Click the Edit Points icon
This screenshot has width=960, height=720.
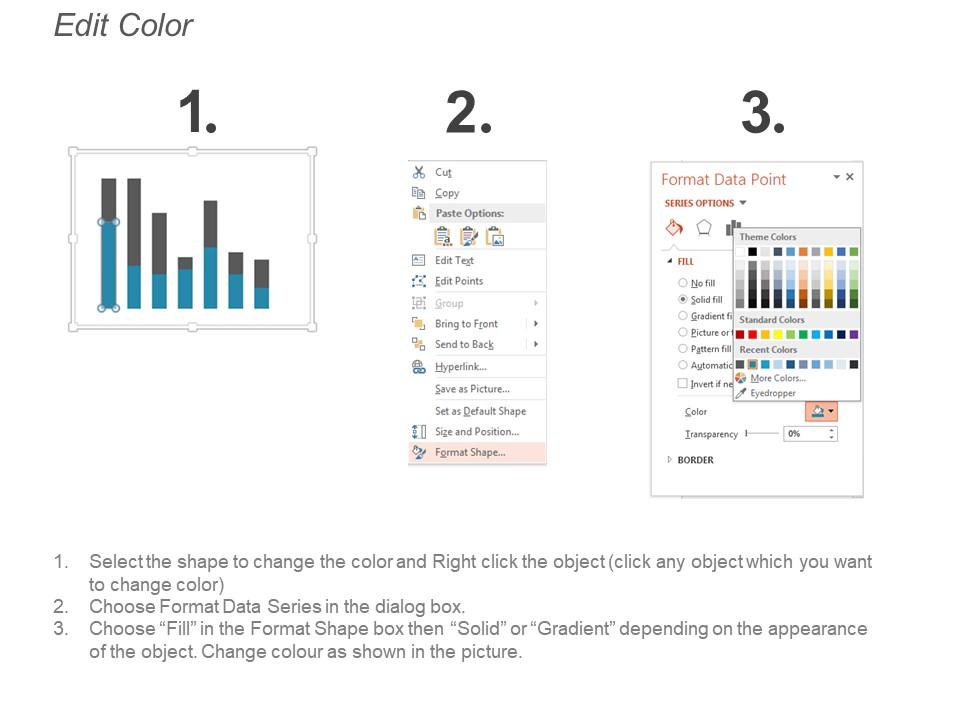(418, 281)
